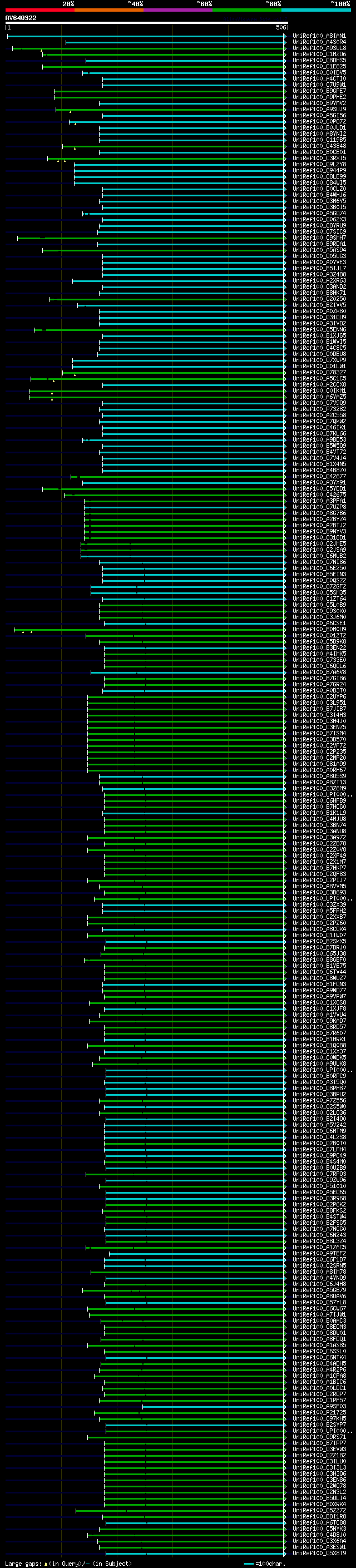
Task: Click label UniRef100_A7IJW1
Action: [x=319, y=1314]
